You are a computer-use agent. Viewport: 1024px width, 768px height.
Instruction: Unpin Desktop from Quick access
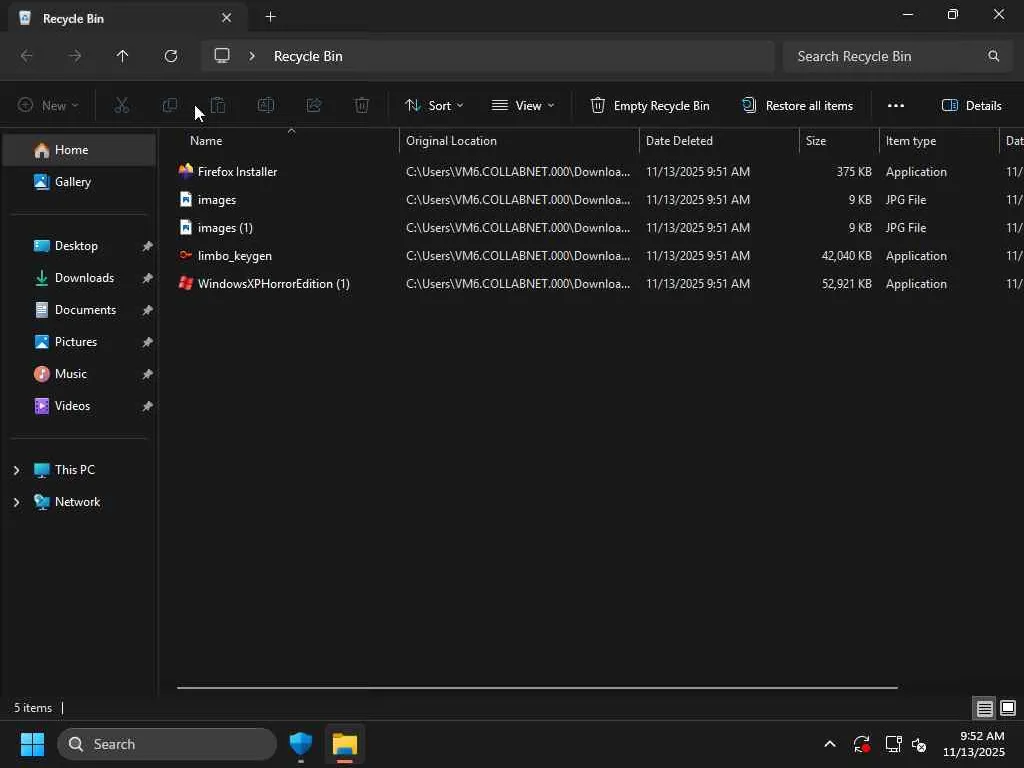(148, 246)
